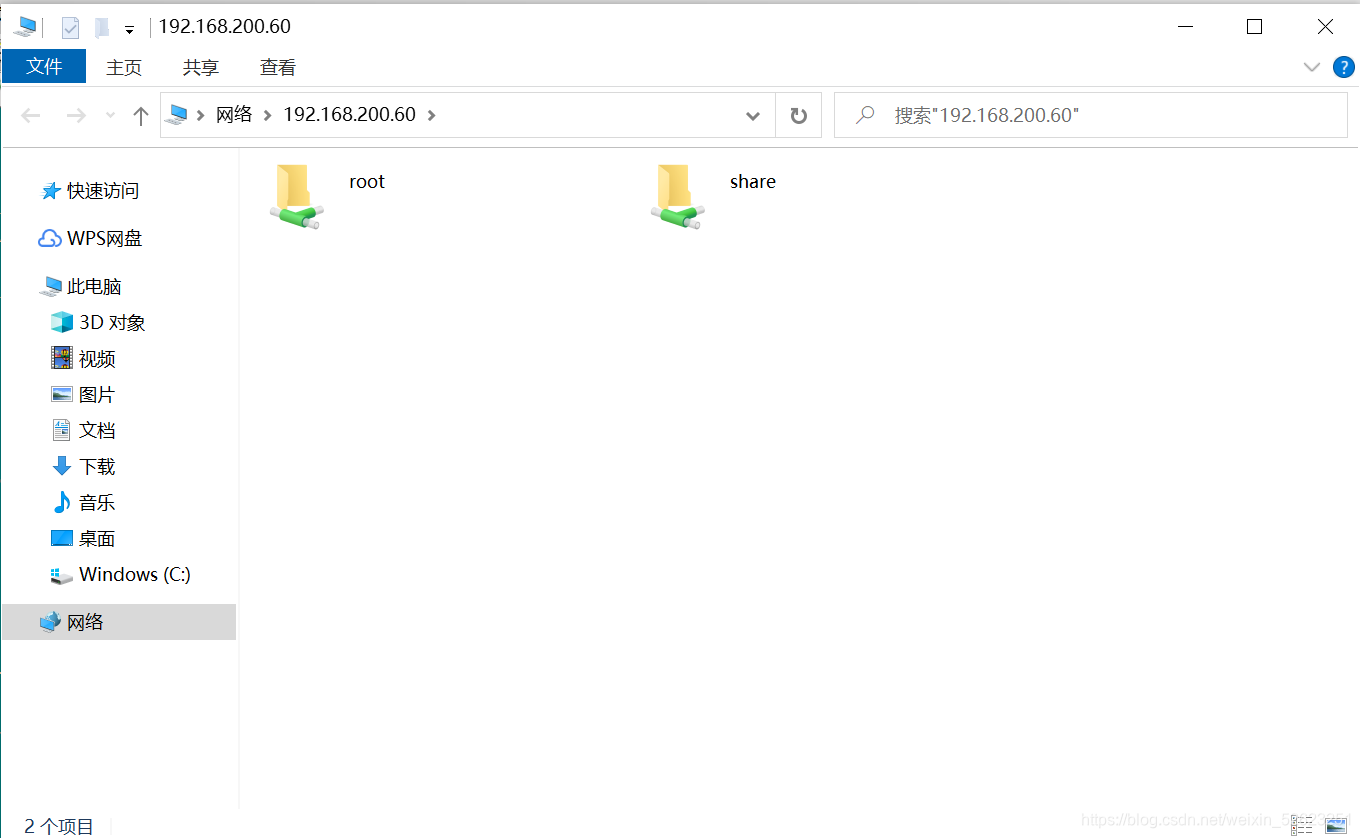Image resolution: width=1360 pixels, height=838 pixels.
Task: Open 3D 对象 in the sidebar
Action: point(112,323)
